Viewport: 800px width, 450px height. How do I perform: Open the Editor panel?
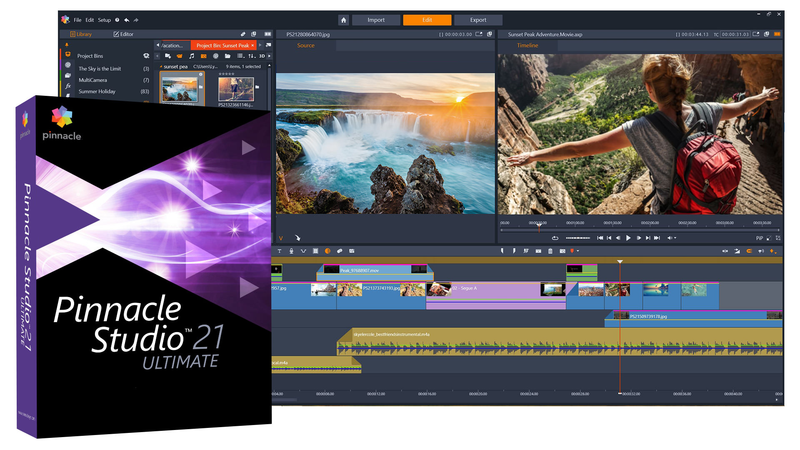pos(123,34)
